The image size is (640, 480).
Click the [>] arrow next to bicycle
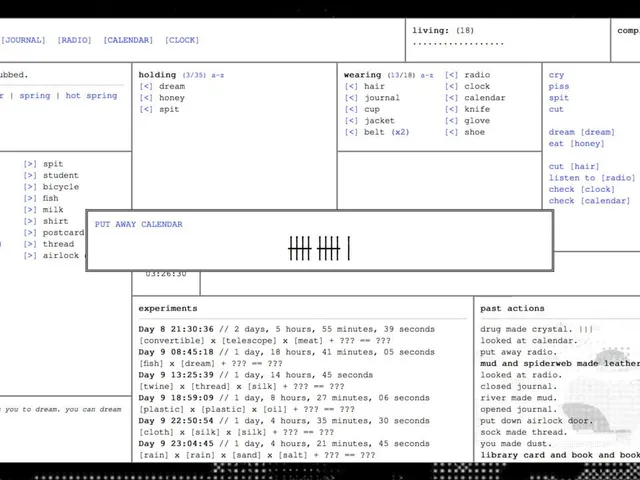(30, 187)
